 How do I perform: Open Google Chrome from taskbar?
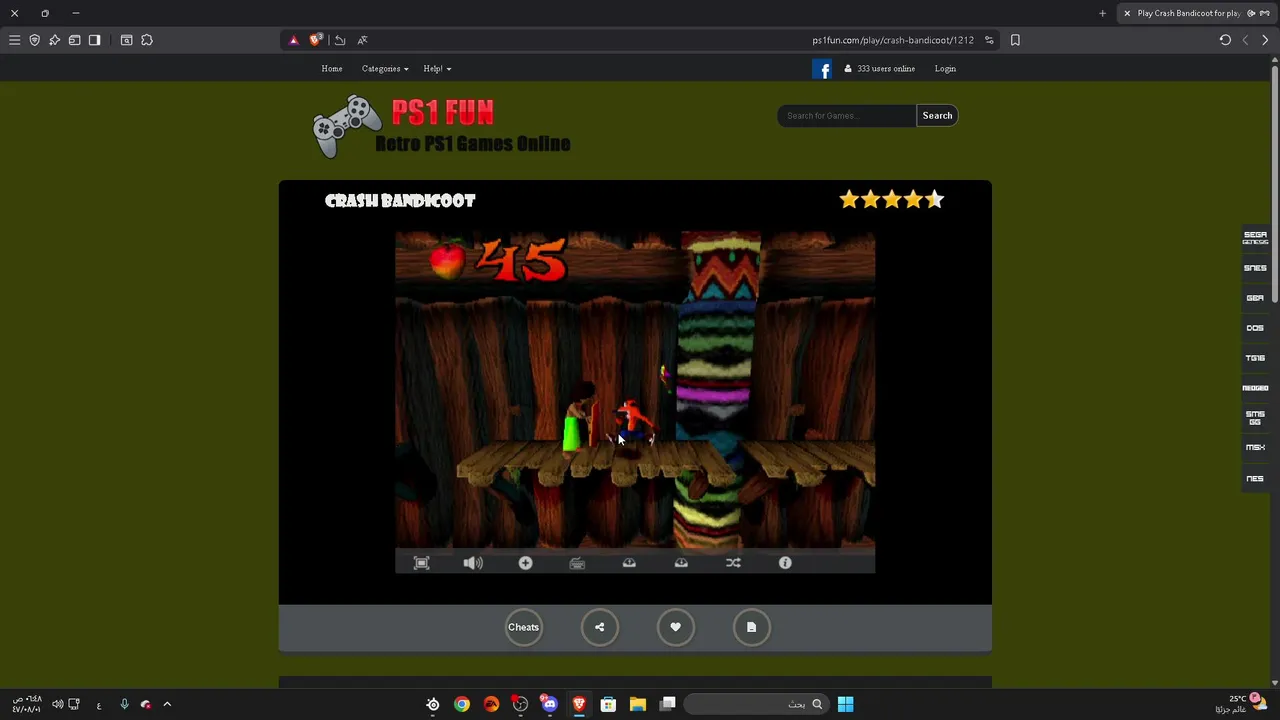coord(461,704)
